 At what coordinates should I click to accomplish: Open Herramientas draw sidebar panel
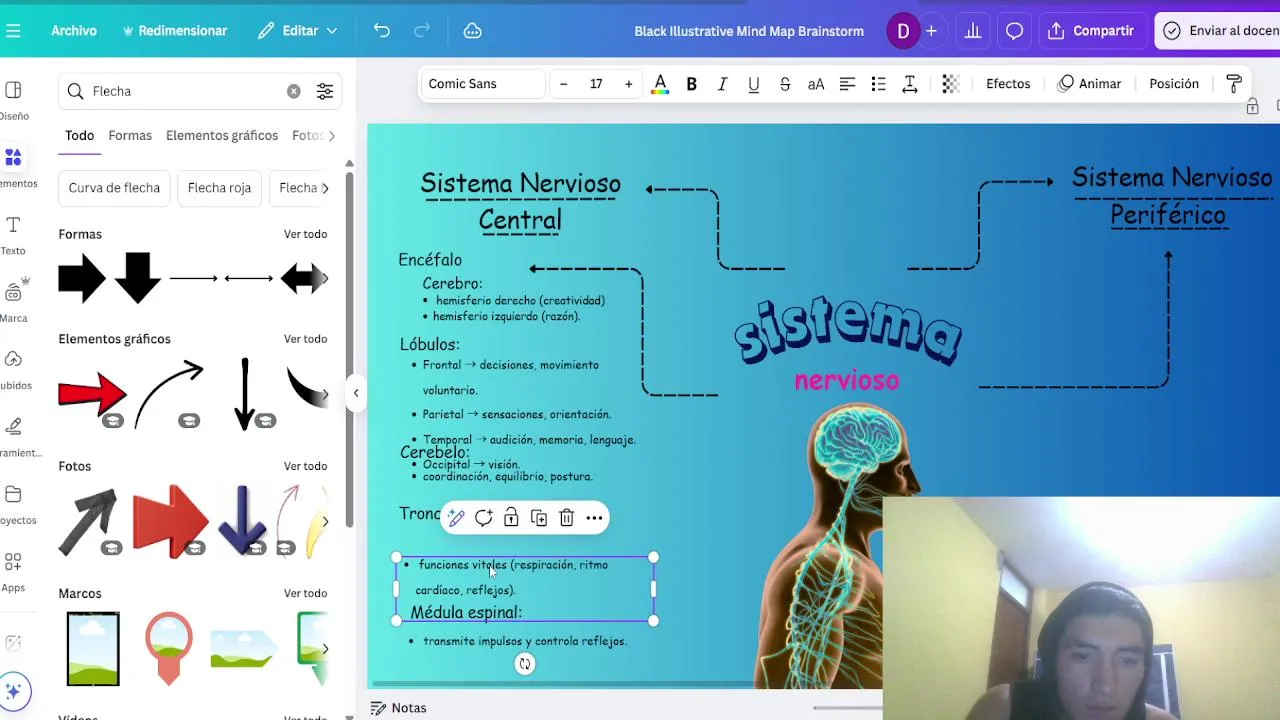(13, 436)
